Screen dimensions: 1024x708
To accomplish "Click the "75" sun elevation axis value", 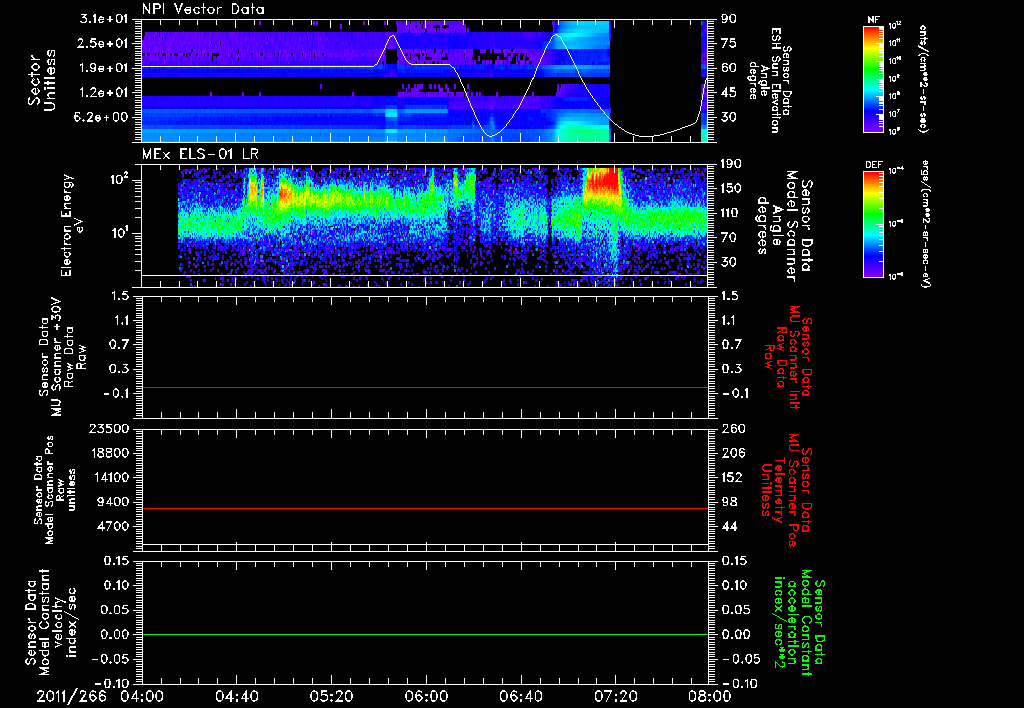I will pos(729,43).
